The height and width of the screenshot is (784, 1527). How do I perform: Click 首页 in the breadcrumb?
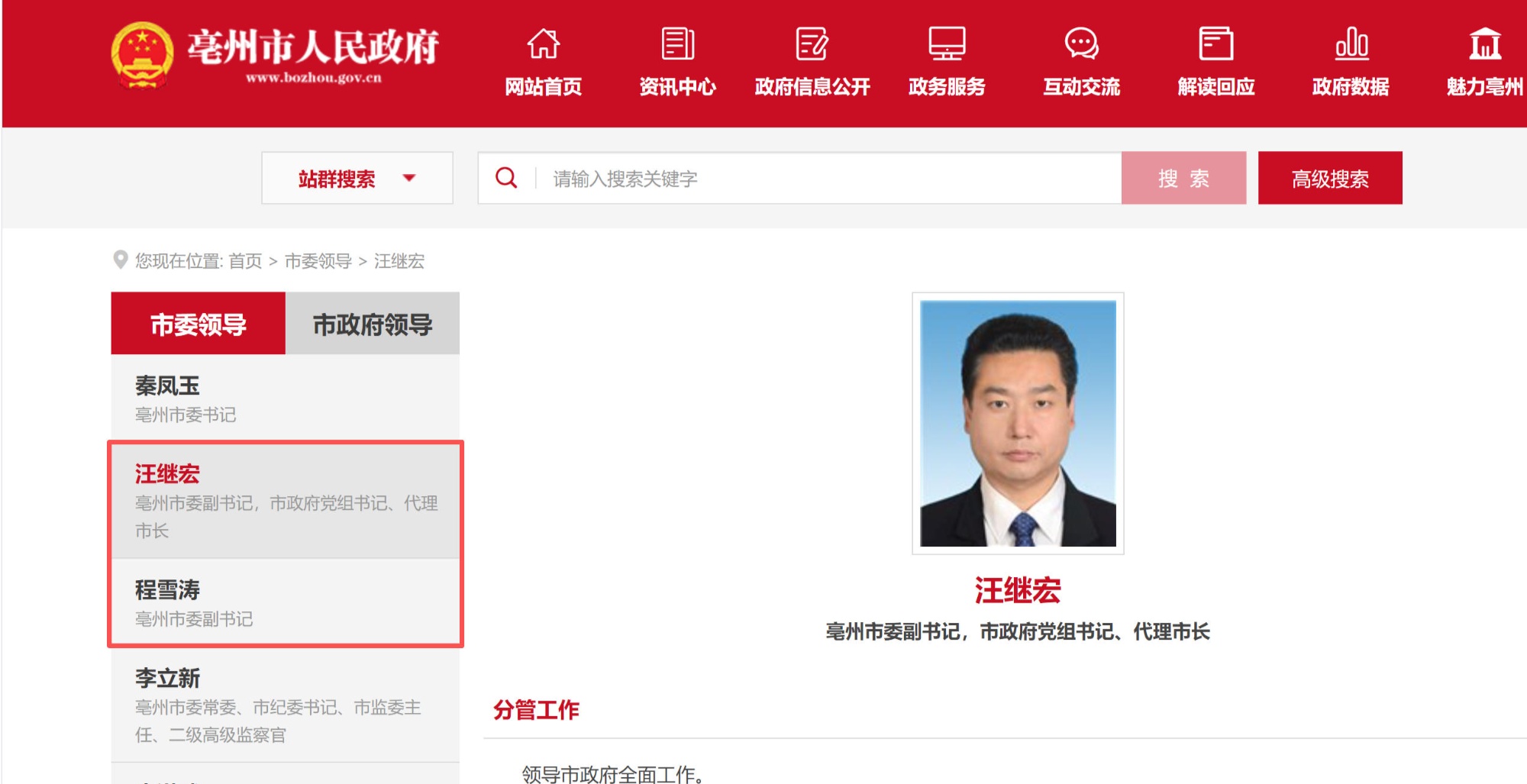click(245, 261)
